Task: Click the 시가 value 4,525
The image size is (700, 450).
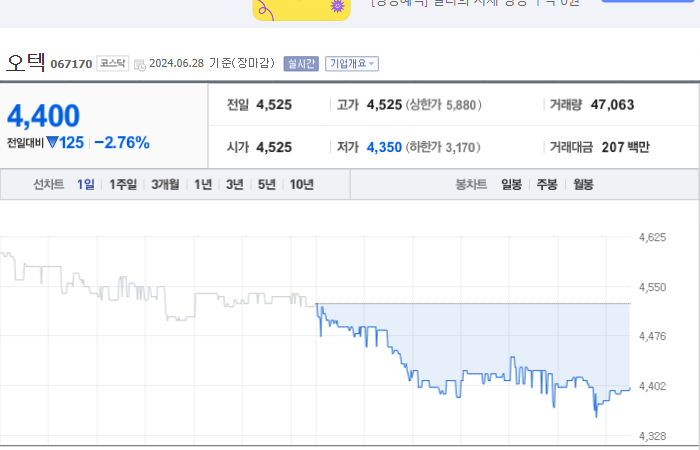Action: tap(274, 147)
